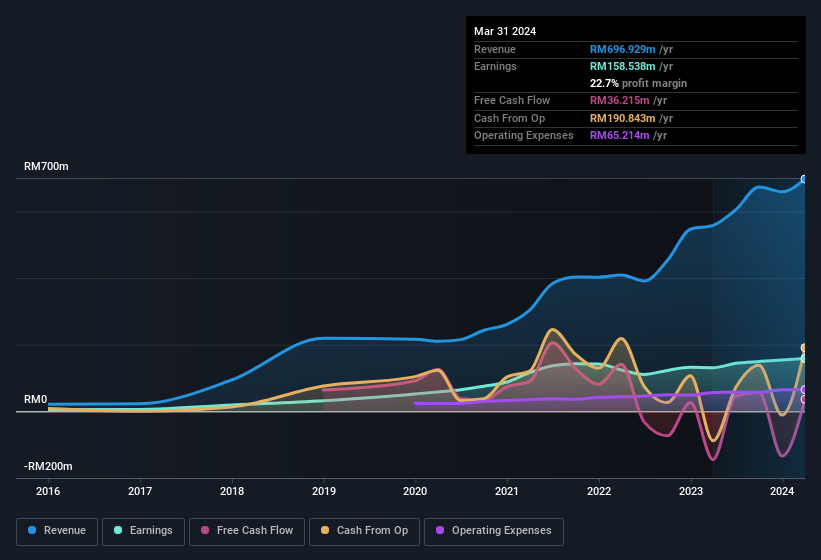Click the Earnings teal endpoint marker
Screen dimensions: 821x560
(x=804, y=359)
